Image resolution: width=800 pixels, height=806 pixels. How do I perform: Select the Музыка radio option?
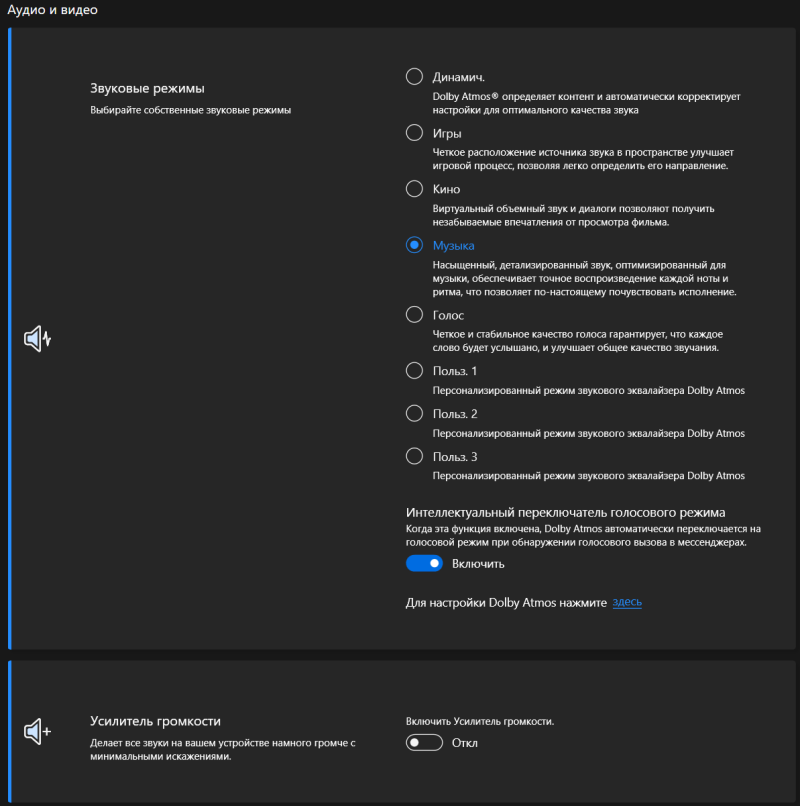[x=414, y=245]
